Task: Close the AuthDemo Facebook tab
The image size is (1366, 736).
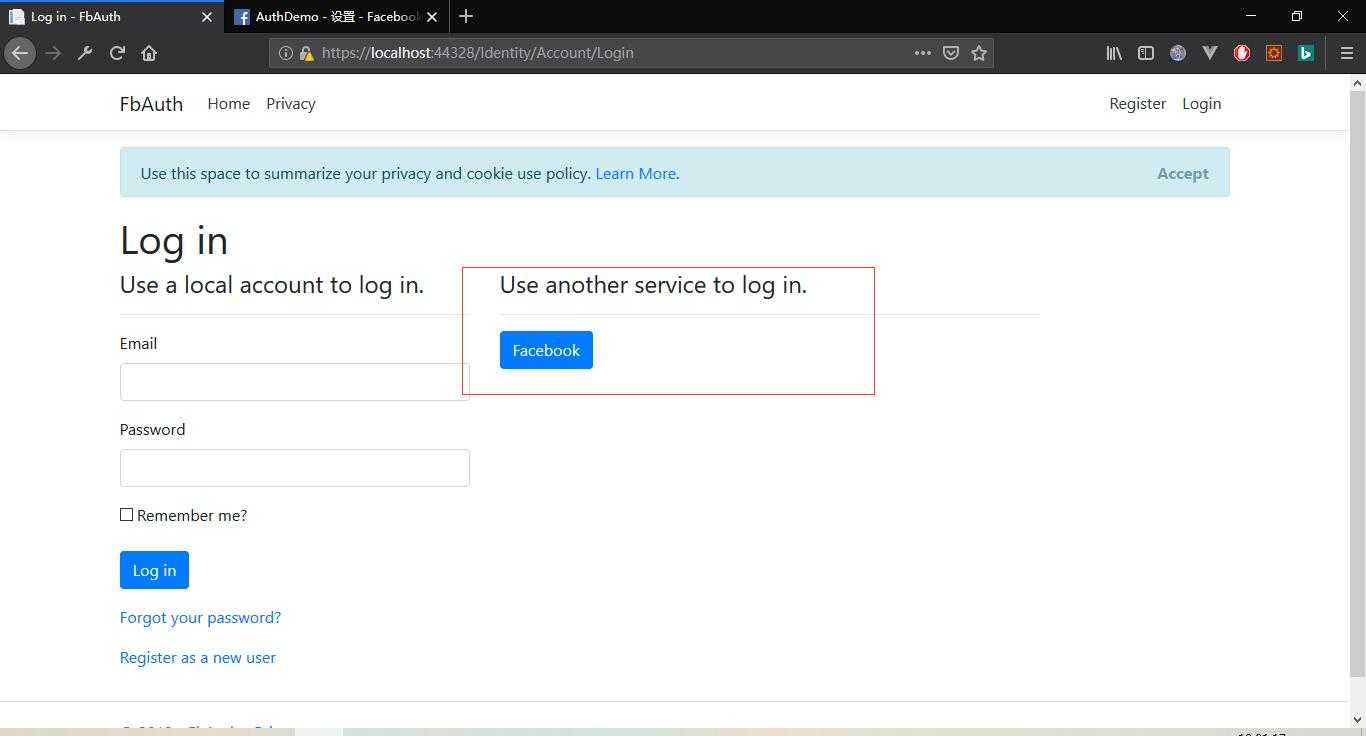Action: tap(432, 17)
